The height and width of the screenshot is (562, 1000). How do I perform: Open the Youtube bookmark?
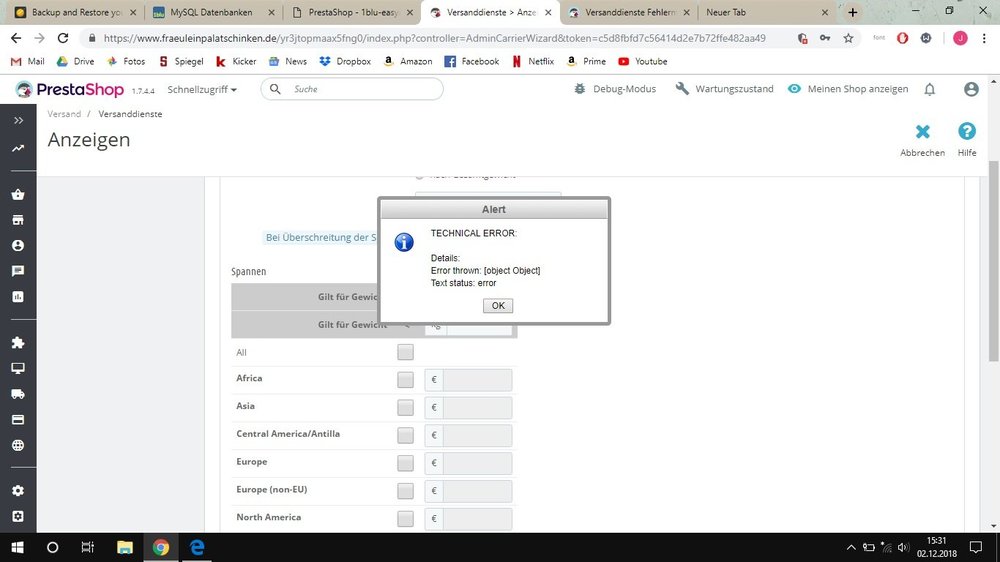pos(643,61)
